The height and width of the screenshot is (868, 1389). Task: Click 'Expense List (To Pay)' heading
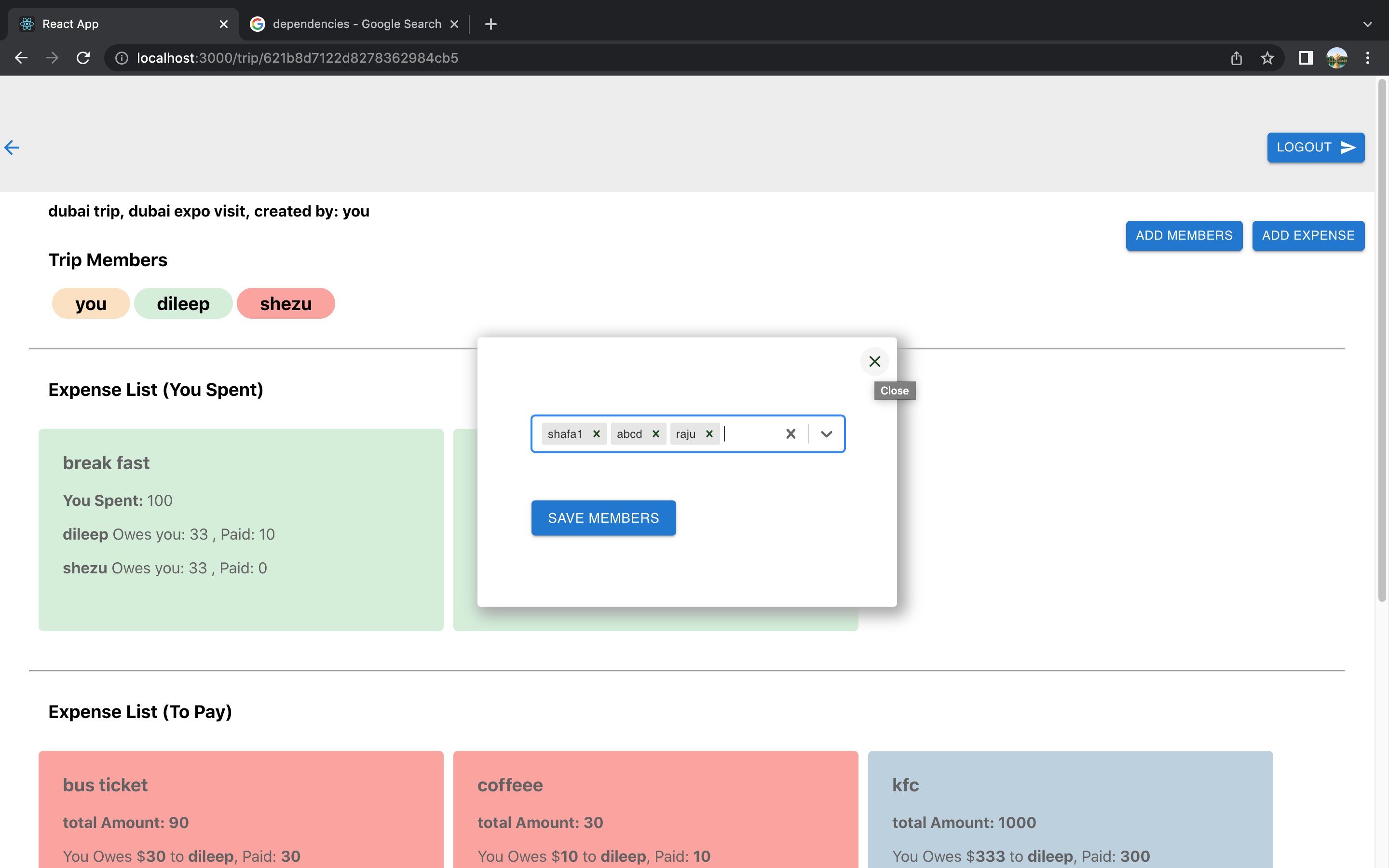coord(140,712)
